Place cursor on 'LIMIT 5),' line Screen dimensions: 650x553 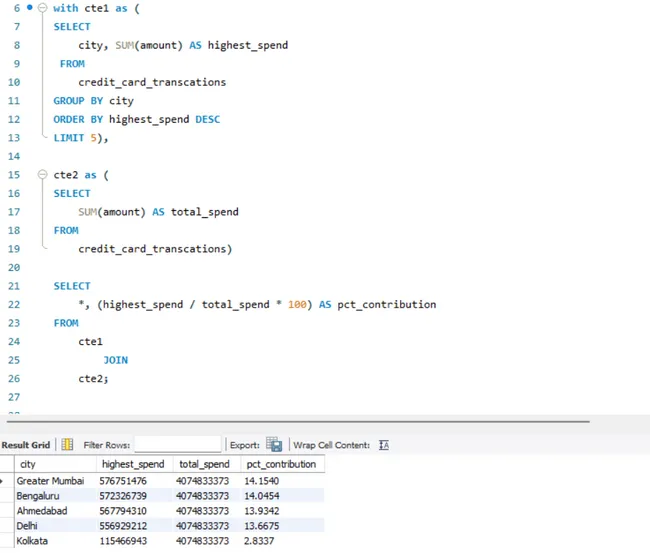point(81,138)
